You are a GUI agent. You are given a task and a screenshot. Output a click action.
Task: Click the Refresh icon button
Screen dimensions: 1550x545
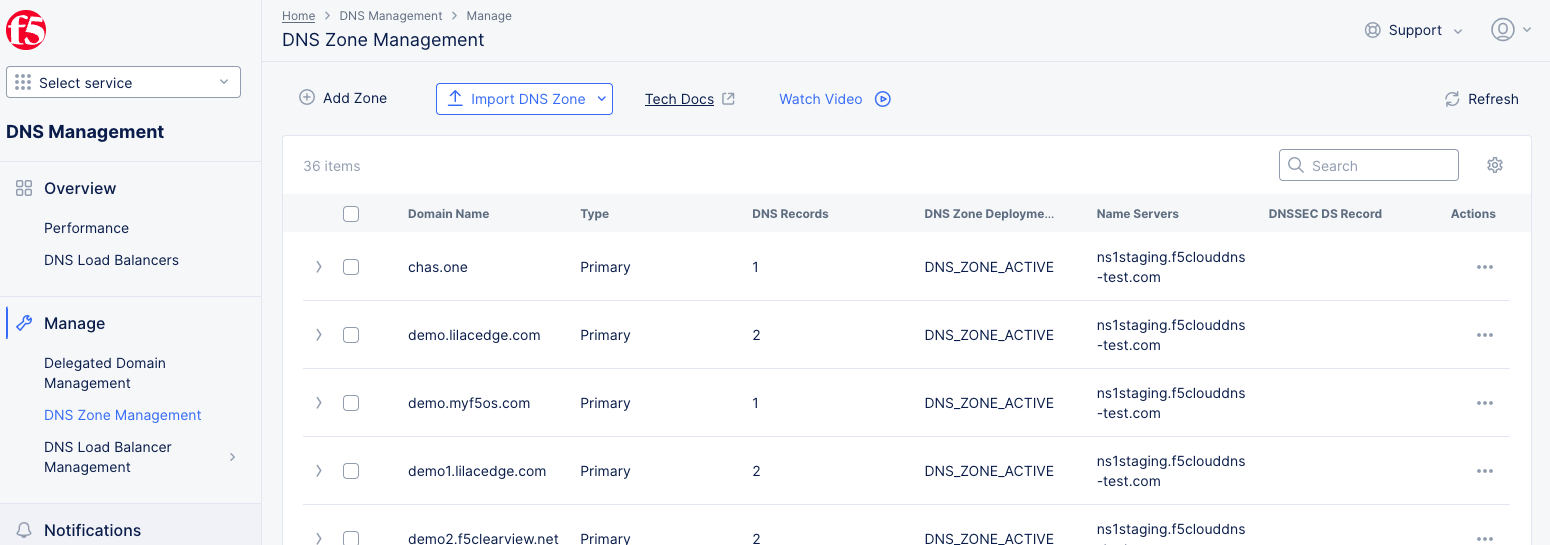tap(1452, 99)
